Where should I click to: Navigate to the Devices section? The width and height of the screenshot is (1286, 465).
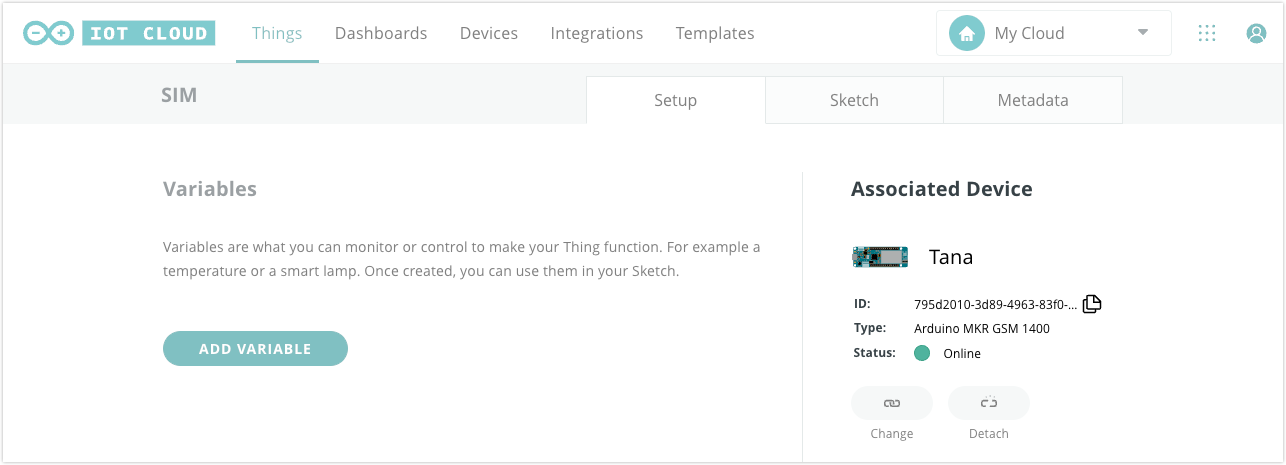(489, 33)
